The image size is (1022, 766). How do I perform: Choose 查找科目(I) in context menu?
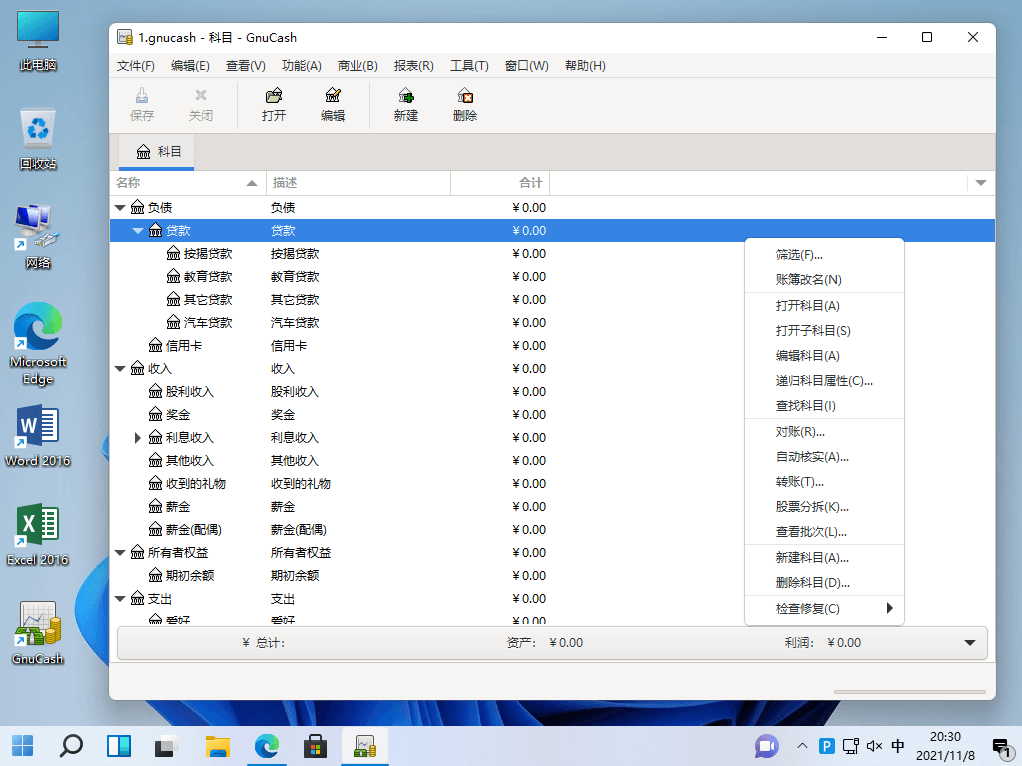pyautogui.click(x=825, y=405)
